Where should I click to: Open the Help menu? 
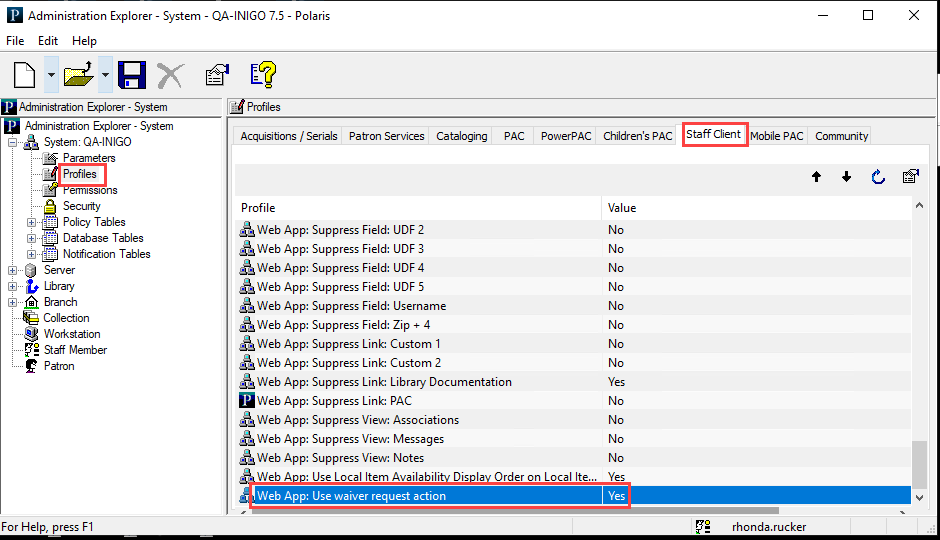(85, 41)
